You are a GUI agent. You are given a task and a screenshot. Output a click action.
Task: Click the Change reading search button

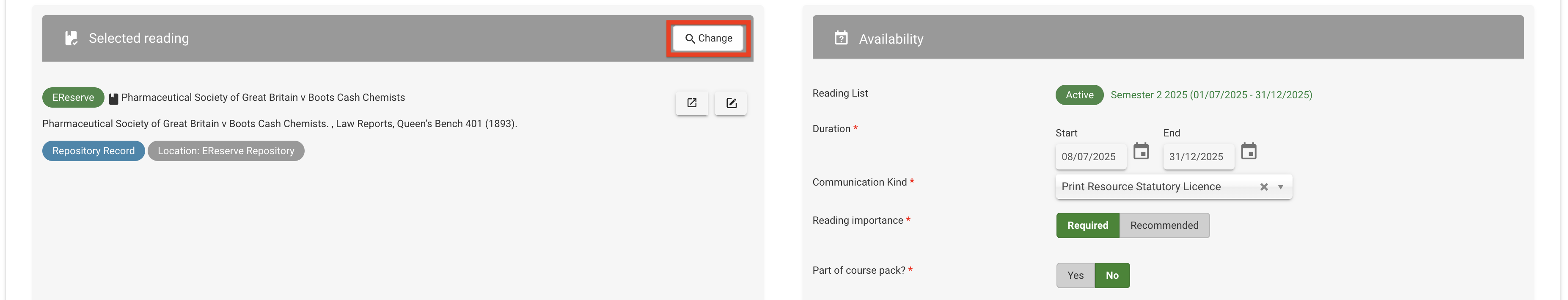tap(709, 39)
